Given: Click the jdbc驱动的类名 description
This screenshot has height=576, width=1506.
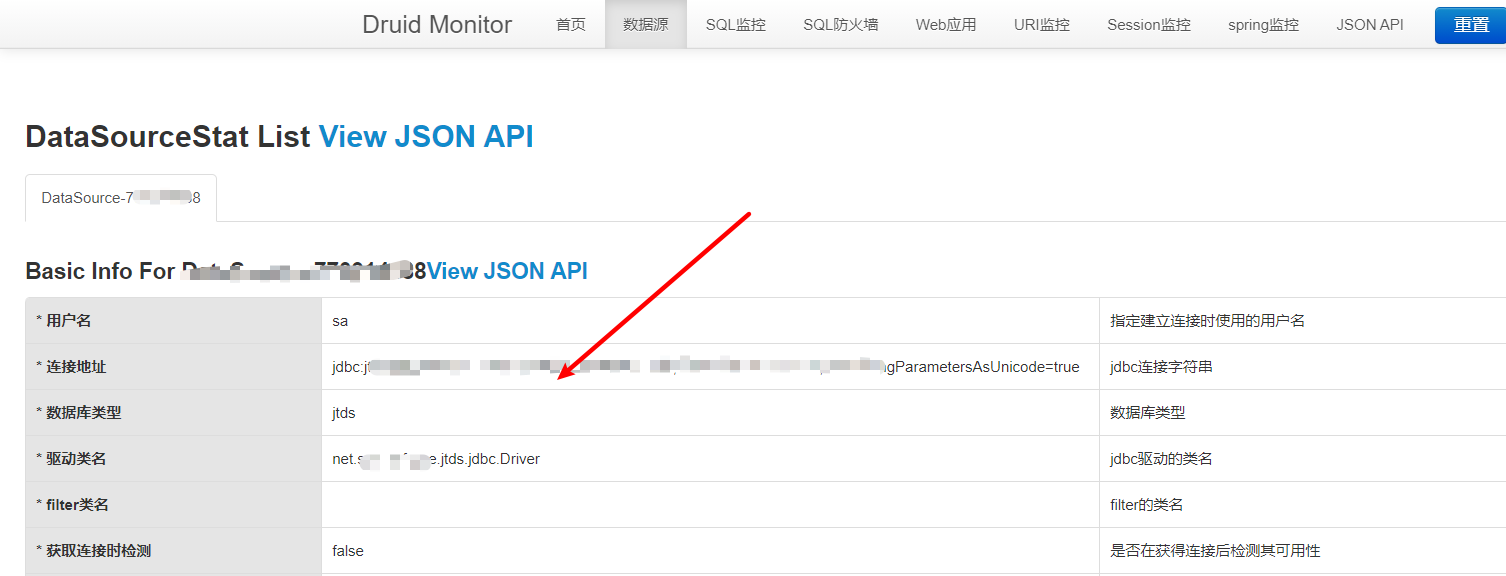Looking at the screenshot, I should click(1161, 459).
